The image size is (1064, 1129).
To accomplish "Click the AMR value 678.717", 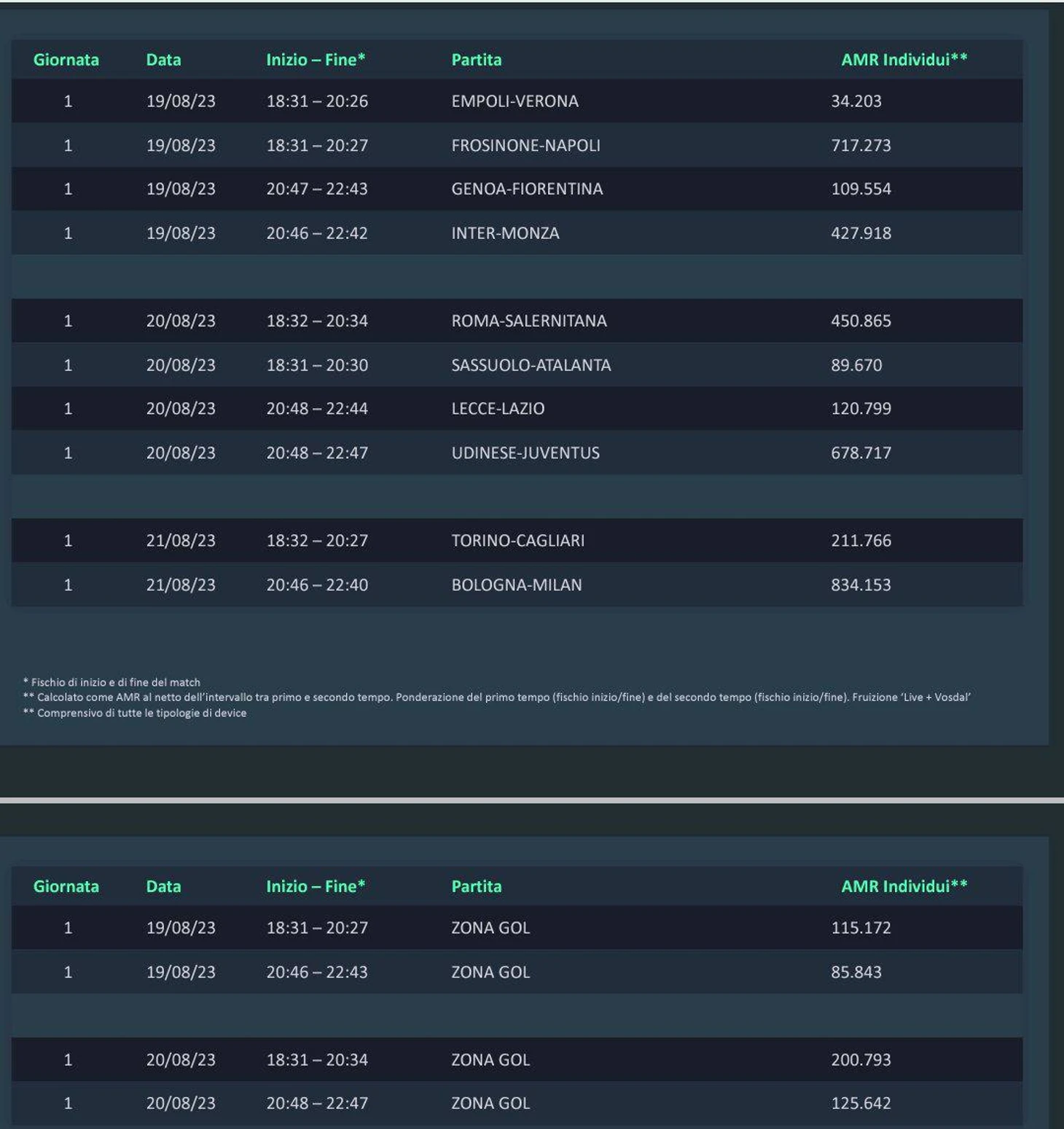I will pyautogui.click(x=861, y=453).
